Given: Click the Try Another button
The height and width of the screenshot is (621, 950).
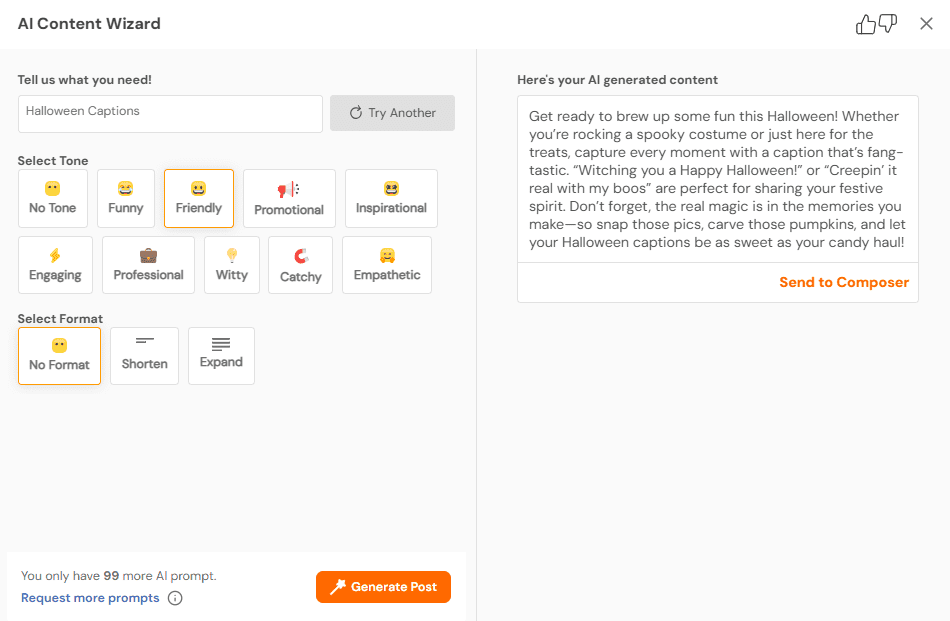Looking at the screenshot, I should coord(392,113).
